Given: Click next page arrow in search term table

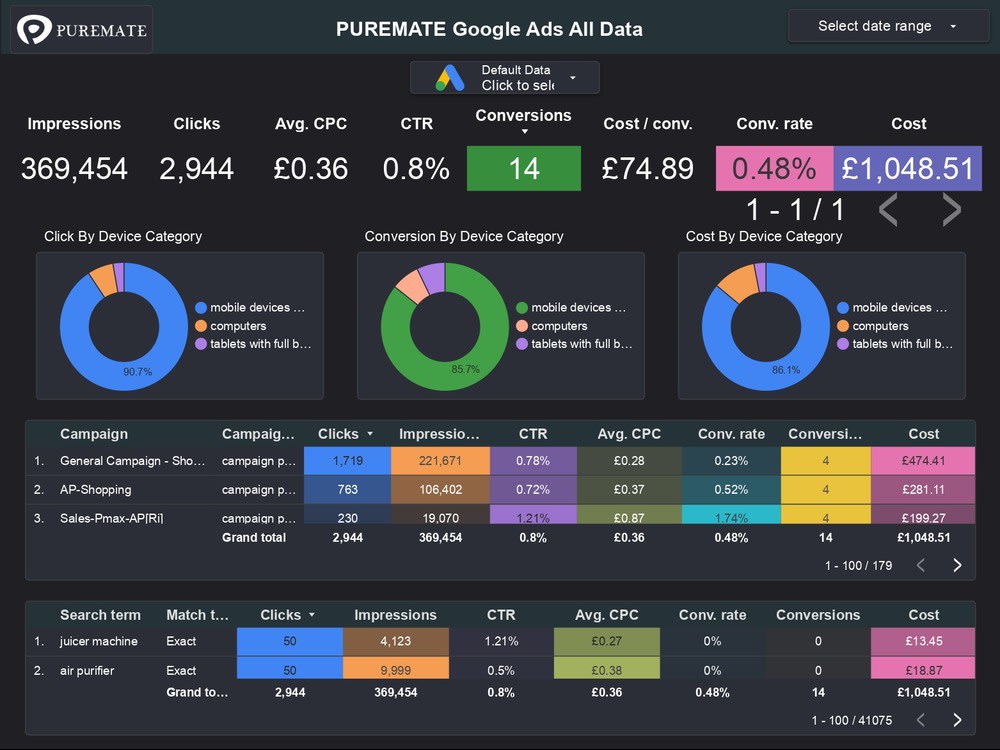Looking at the screenshot, I should (957, 720).
